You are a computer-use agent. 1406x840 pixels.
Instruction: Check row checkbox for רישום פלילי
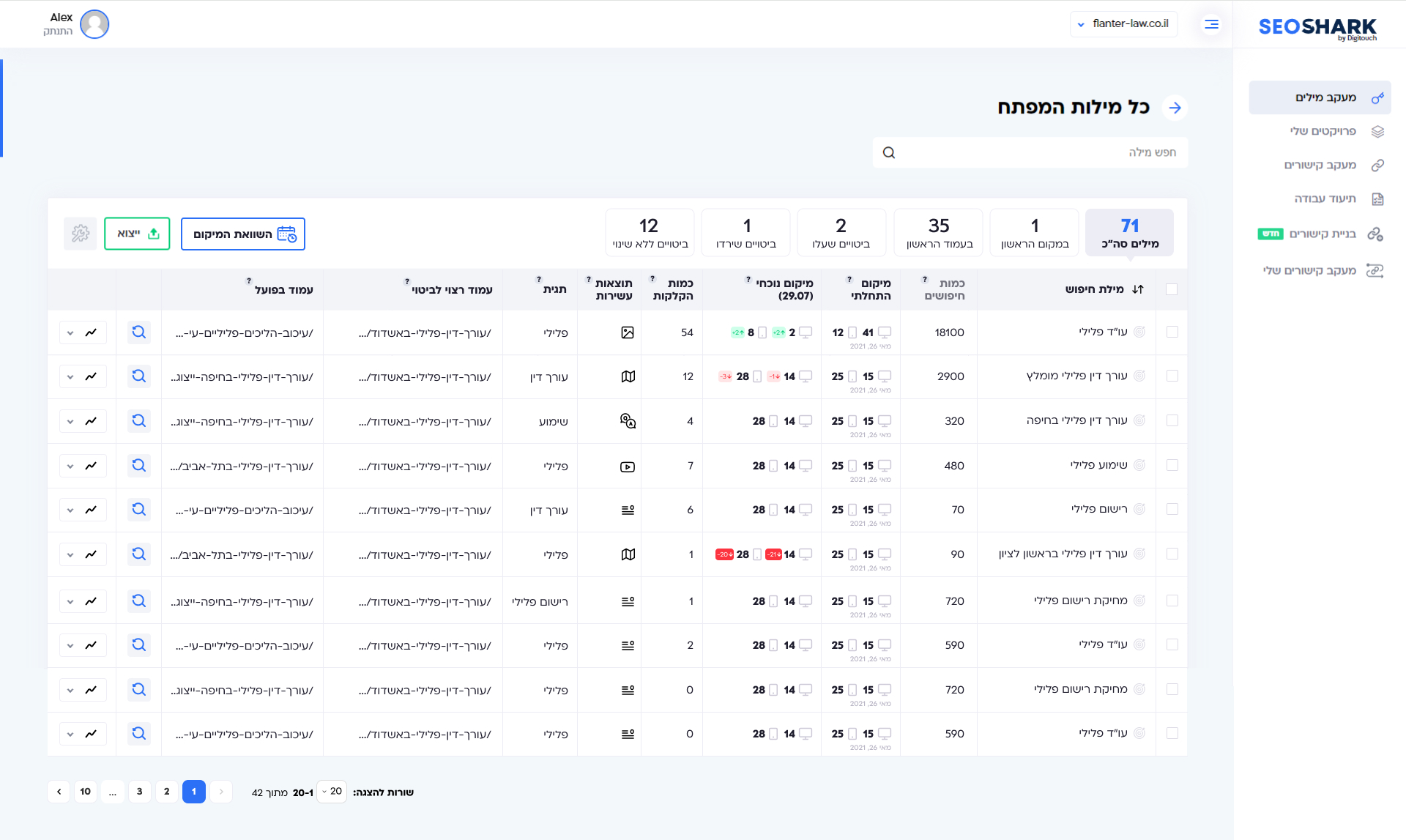(1172, 509)
